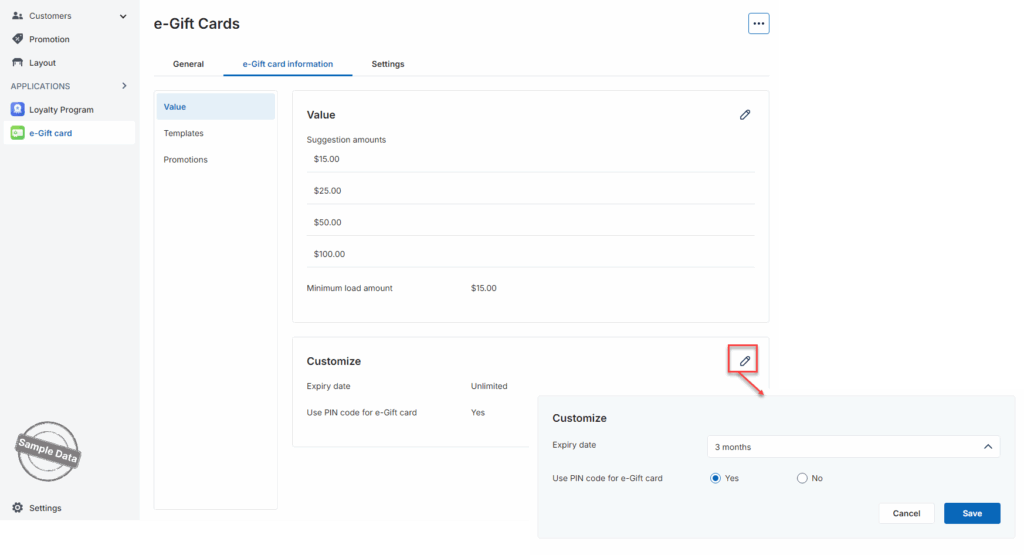This screenshot has height=555, width=1024.
Task: Expand the Applications section arrow
Action: 124,86
